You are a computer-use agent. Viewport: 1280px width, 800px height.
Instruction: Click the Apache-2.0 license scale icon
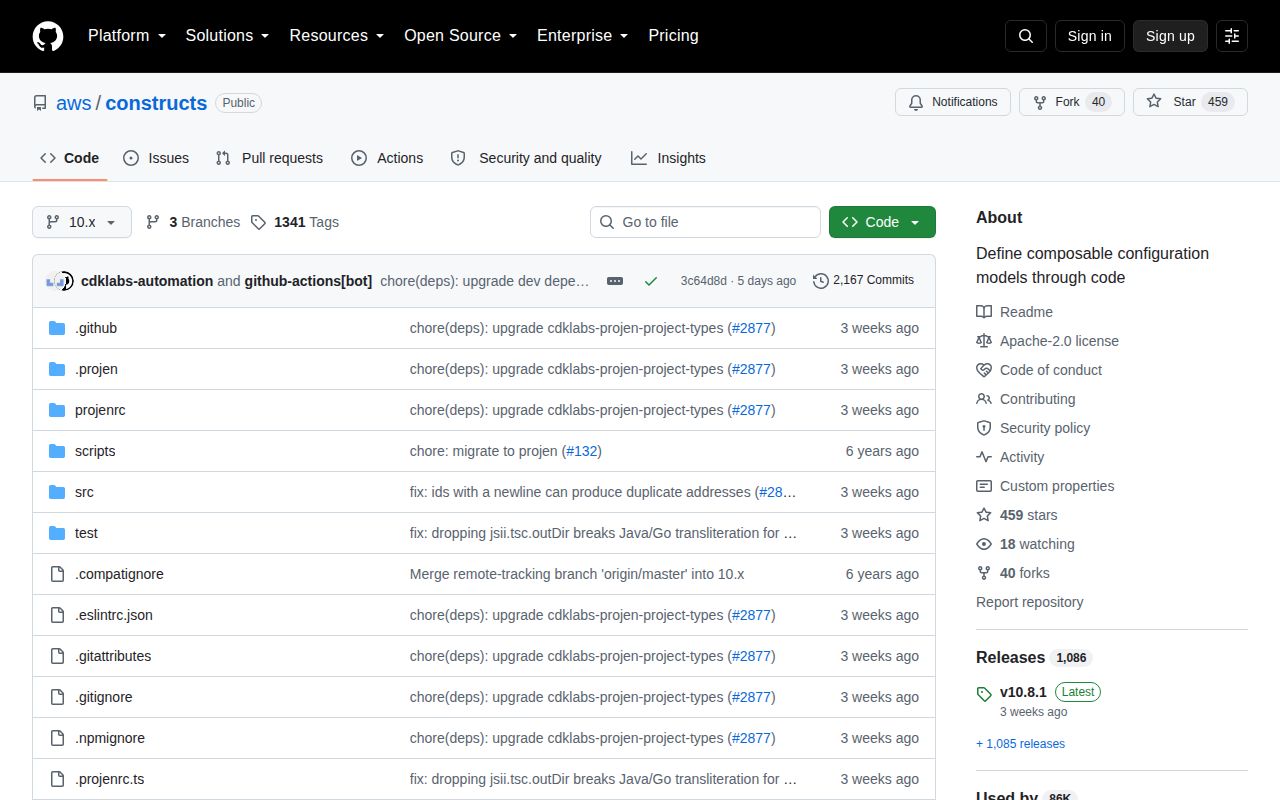click(984, 341)
